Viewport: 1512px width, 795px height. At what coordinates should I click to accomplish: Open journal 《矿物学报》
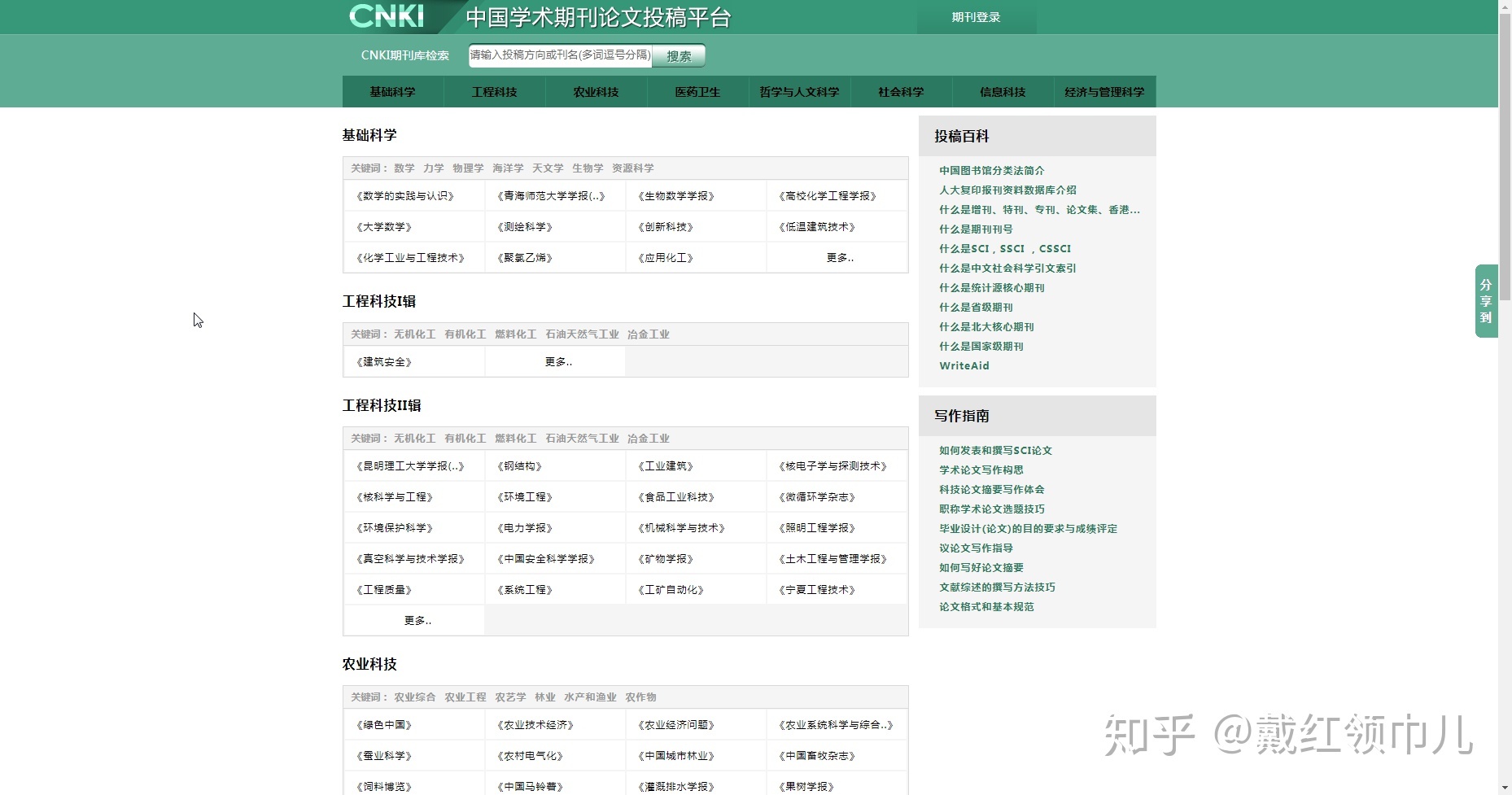click(666, 559)
